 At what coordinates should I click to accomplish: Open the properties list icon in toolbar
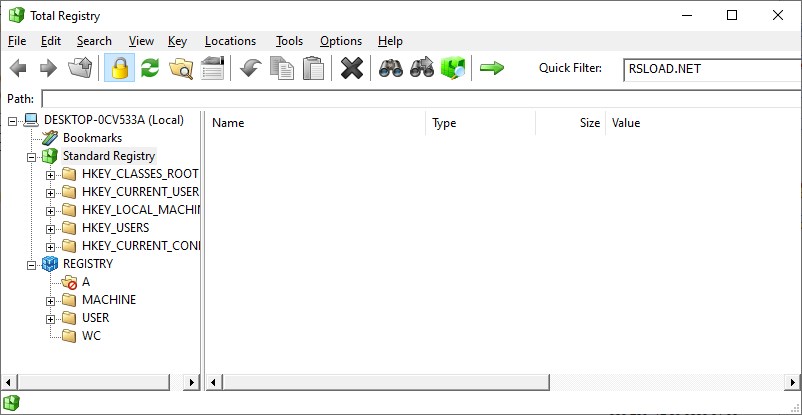pos(212,68)
